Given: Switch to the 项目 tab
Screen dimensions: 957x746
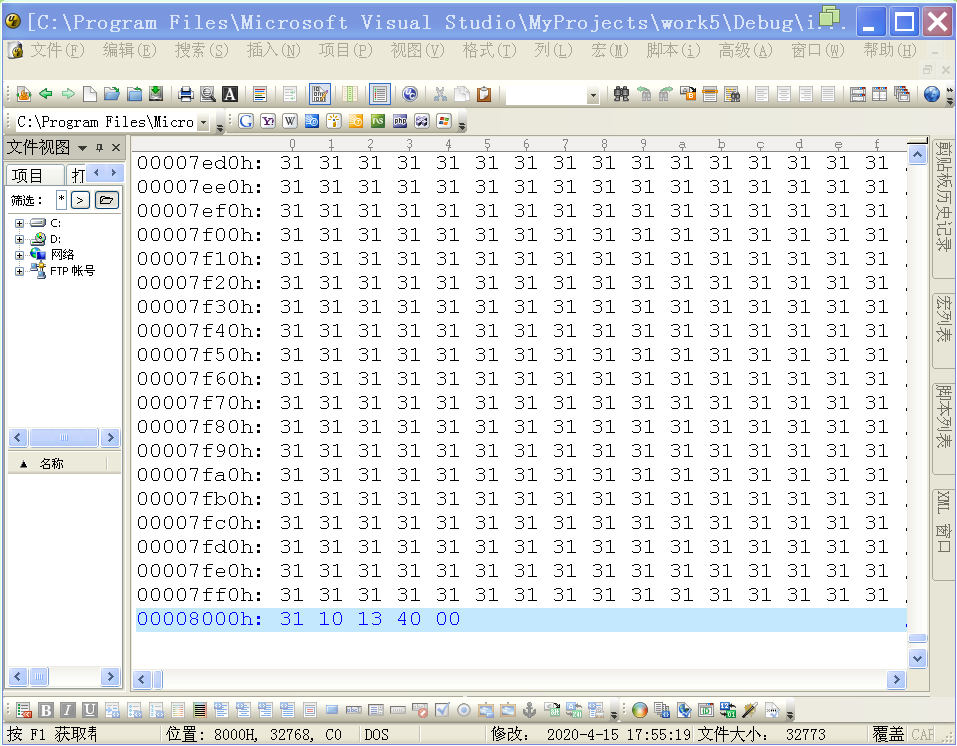Looking at the screenshot, I should pos(28,175).
